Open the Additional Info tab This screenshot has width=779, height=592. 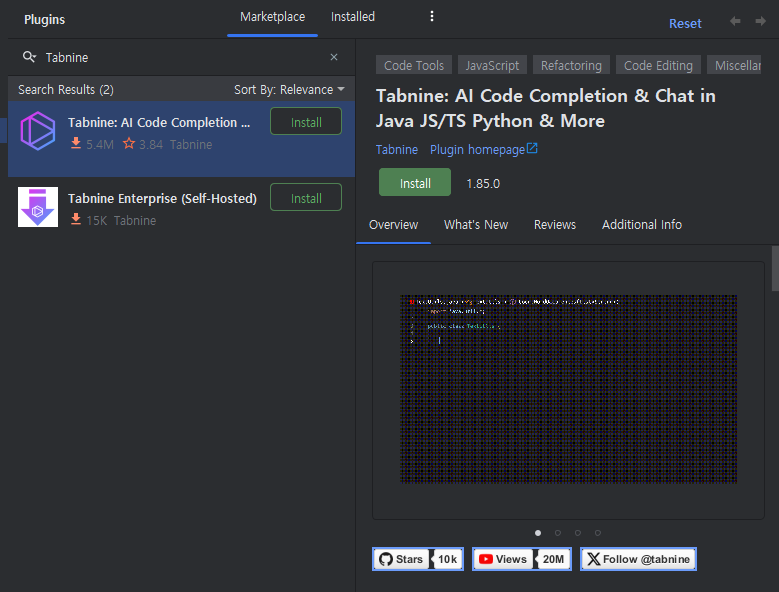(x=642, y=225)
